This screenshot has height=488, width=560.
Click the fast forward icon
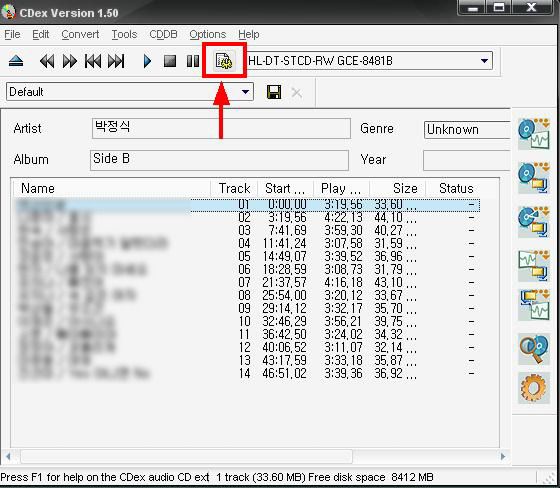tap(70, 61)
